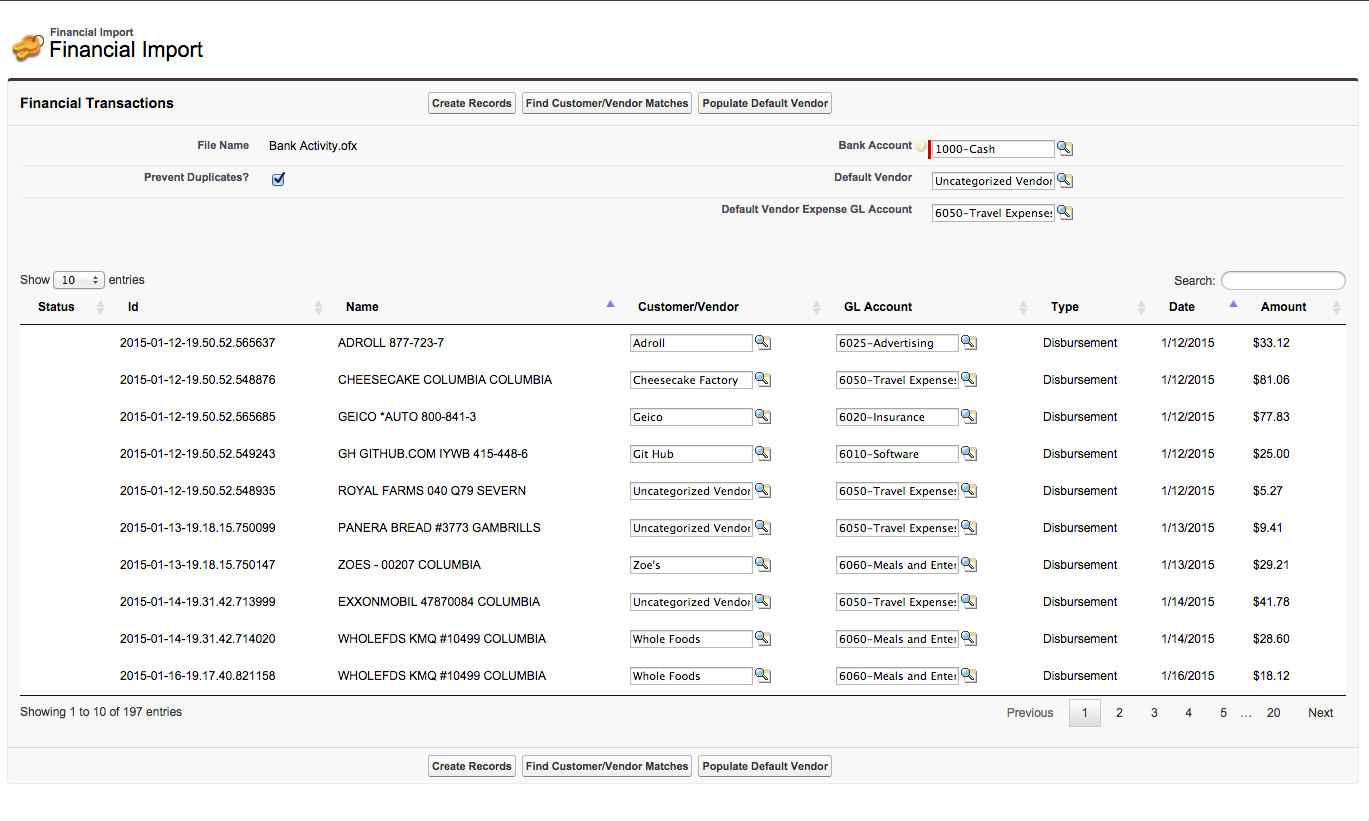This screenshot has height=821, width=1369.
Task: Toggle sort order on Date column
Action: [1232, 306]
